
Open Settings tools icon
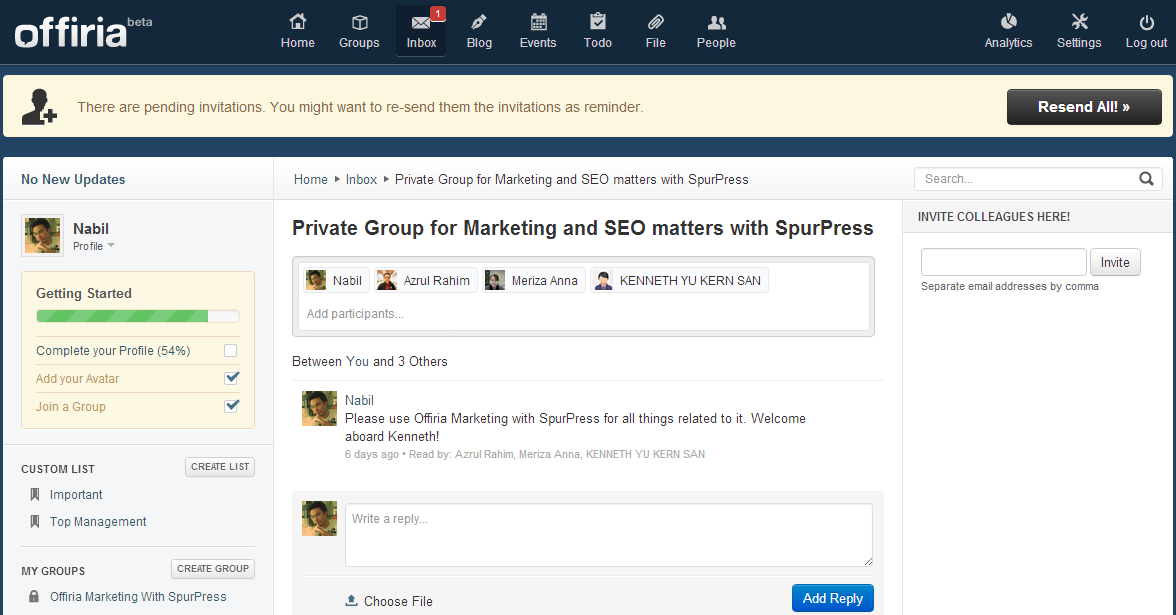pyautogui.click(x=1079, y=21)
